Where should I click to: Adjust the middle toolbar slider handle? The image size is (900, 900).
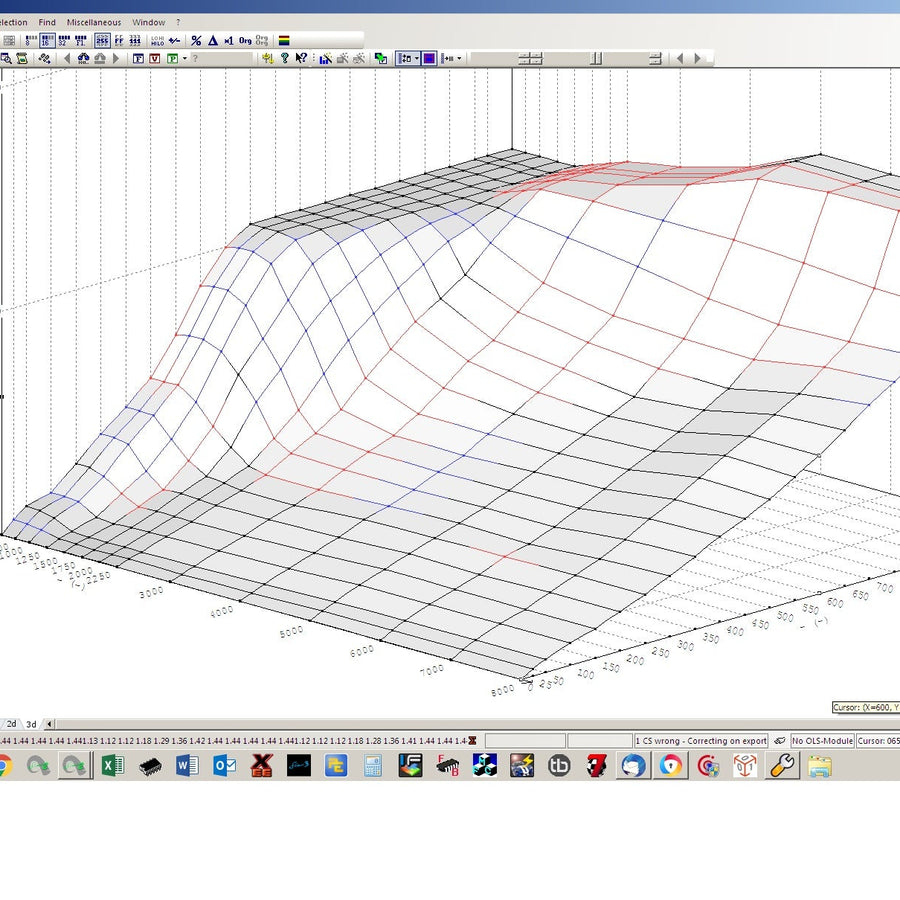(x=596, y=58)
